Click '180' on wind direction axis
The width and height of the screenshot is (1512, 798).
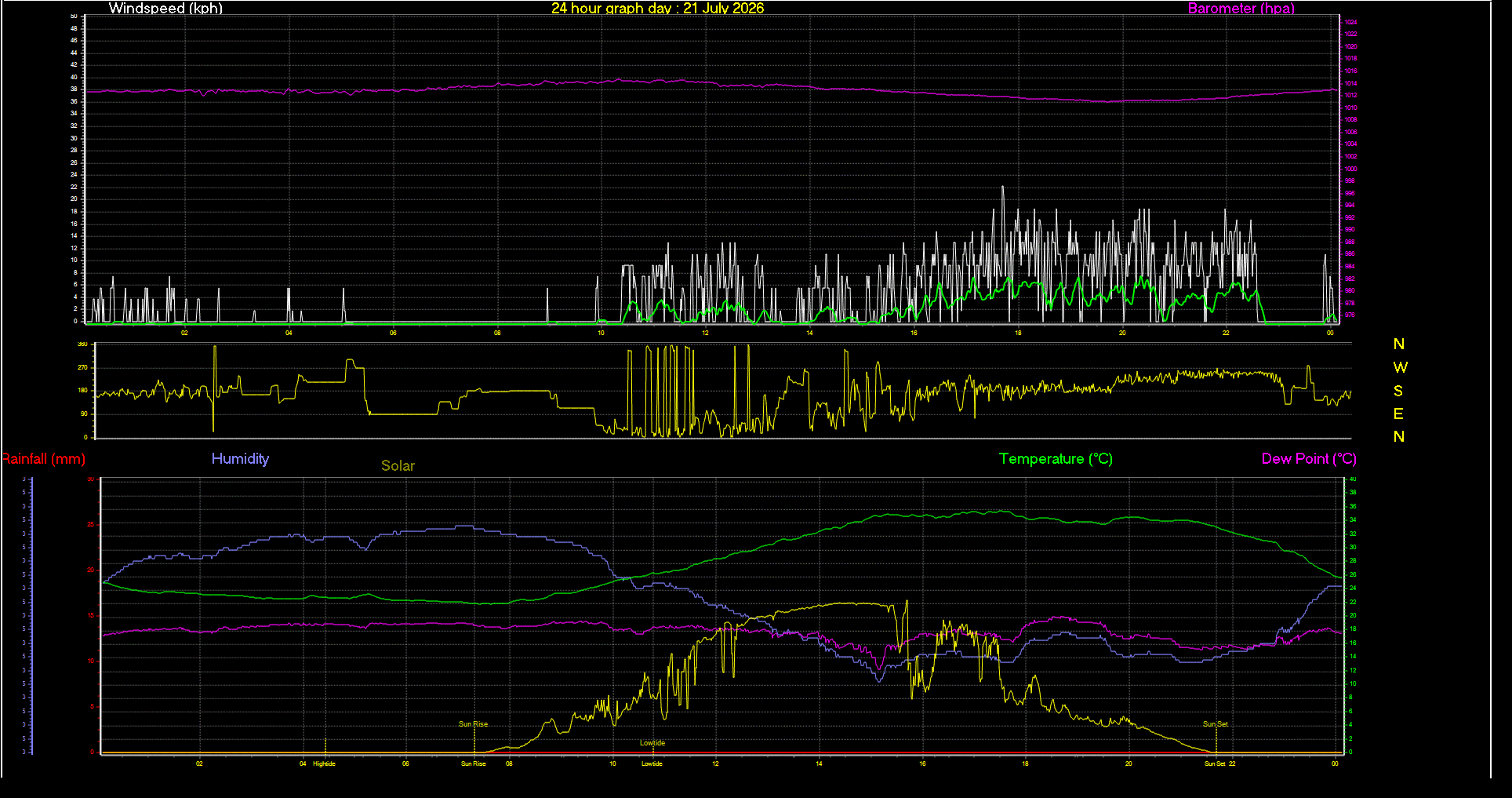coord(82,391)
